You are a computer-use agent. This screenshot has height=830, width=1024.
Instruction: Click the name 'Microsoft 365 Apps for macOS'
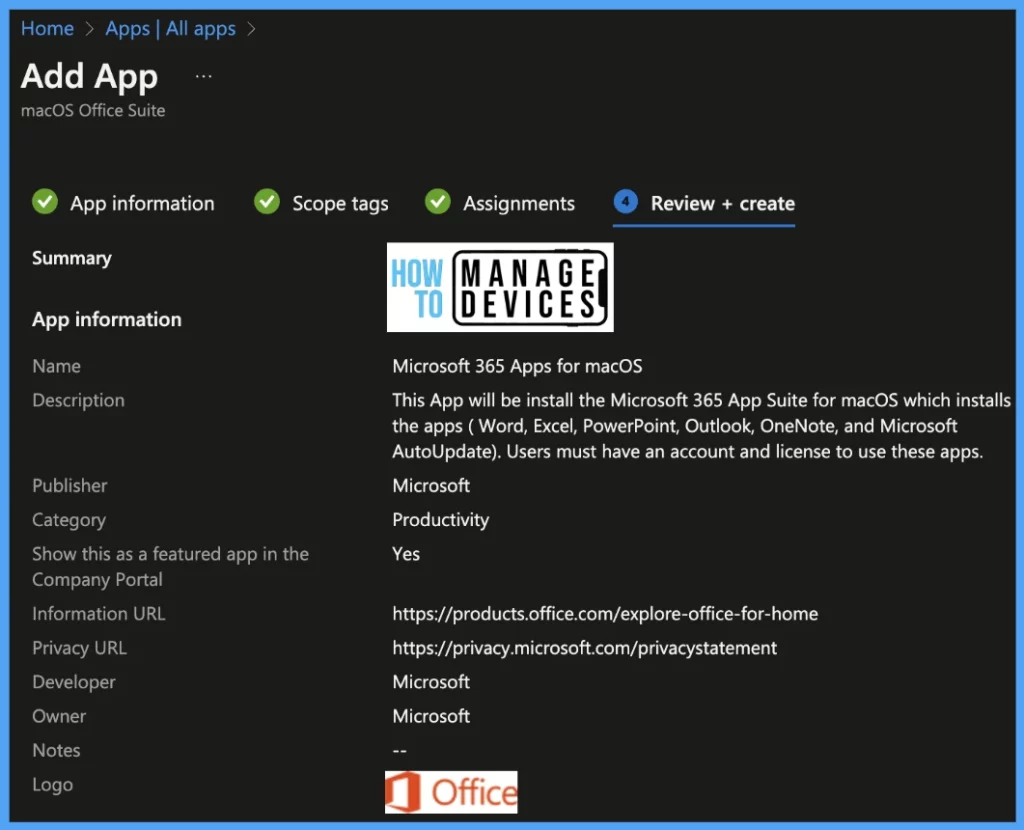pyautogui.click(x=517, y=366)
